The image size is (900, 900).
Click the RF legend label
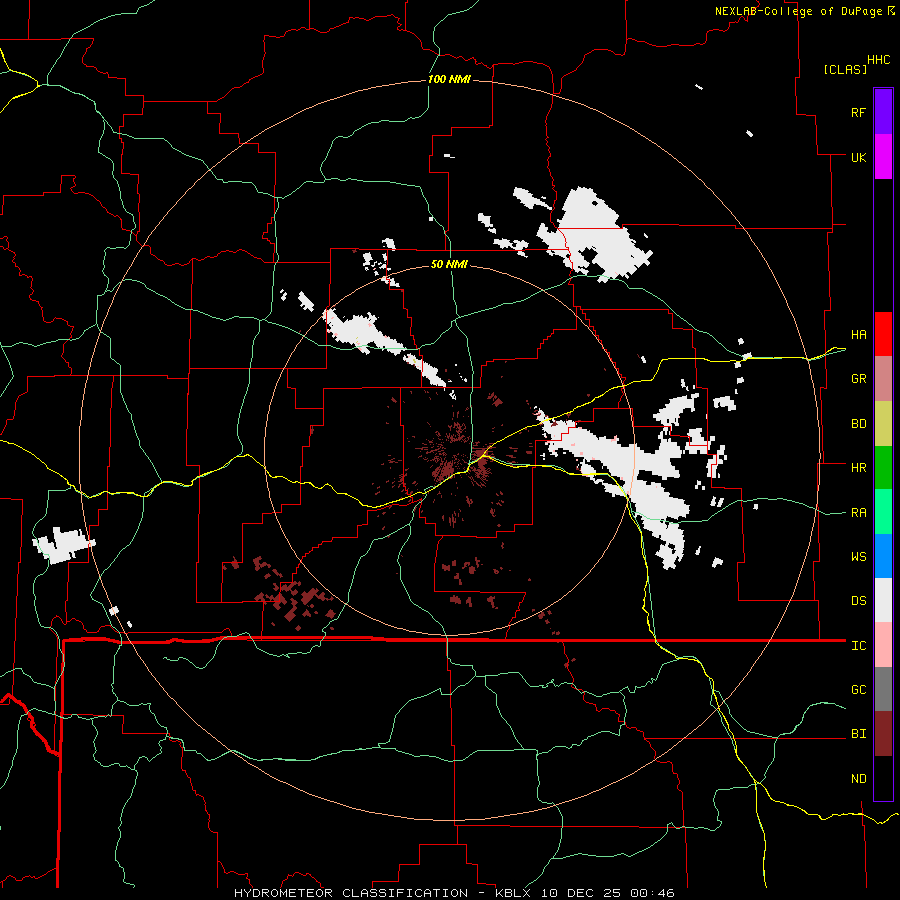(858, 112)
